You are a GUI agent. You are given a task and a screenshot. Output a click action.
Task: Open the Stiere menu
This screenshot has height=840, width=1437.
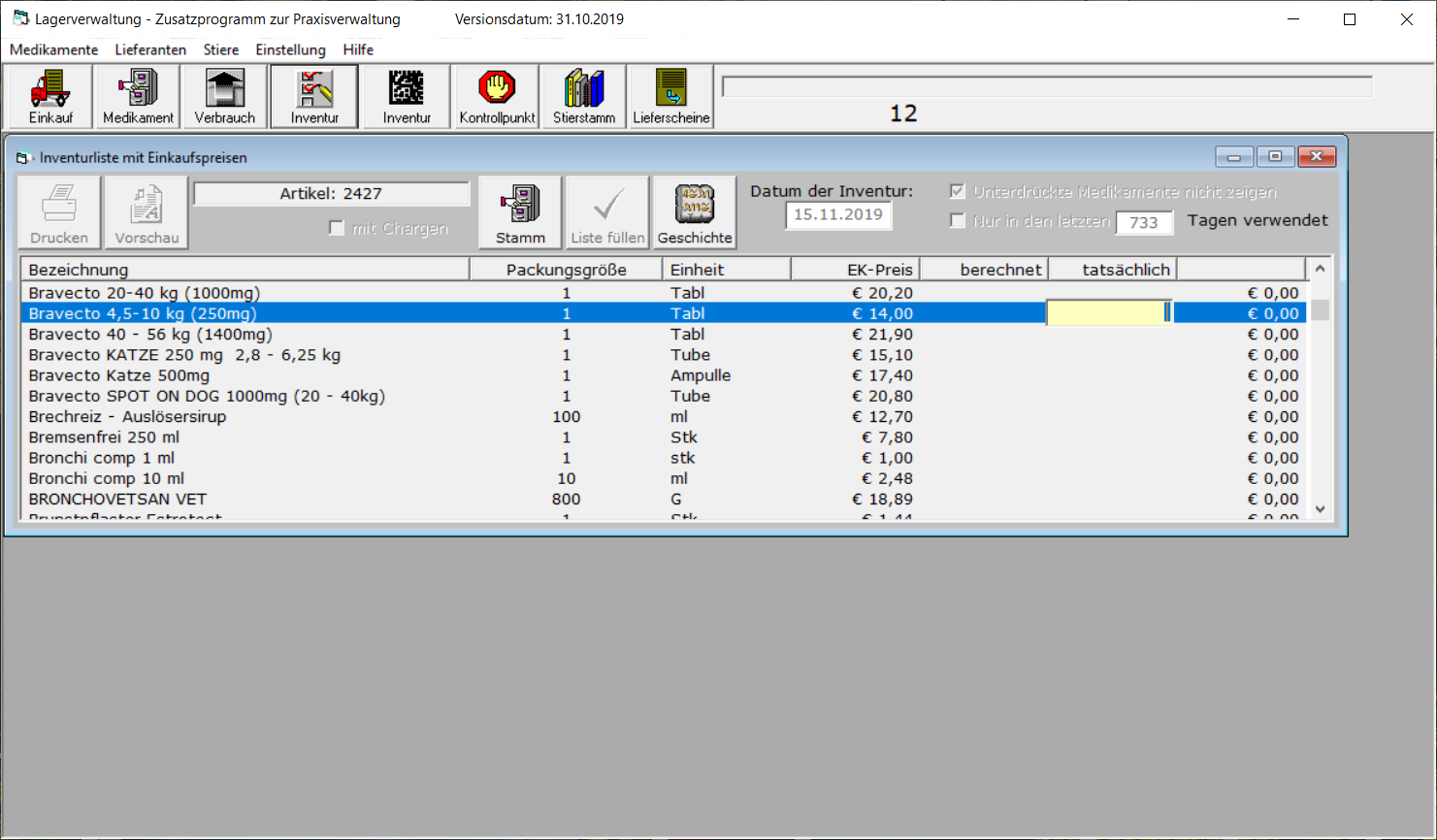221,49
